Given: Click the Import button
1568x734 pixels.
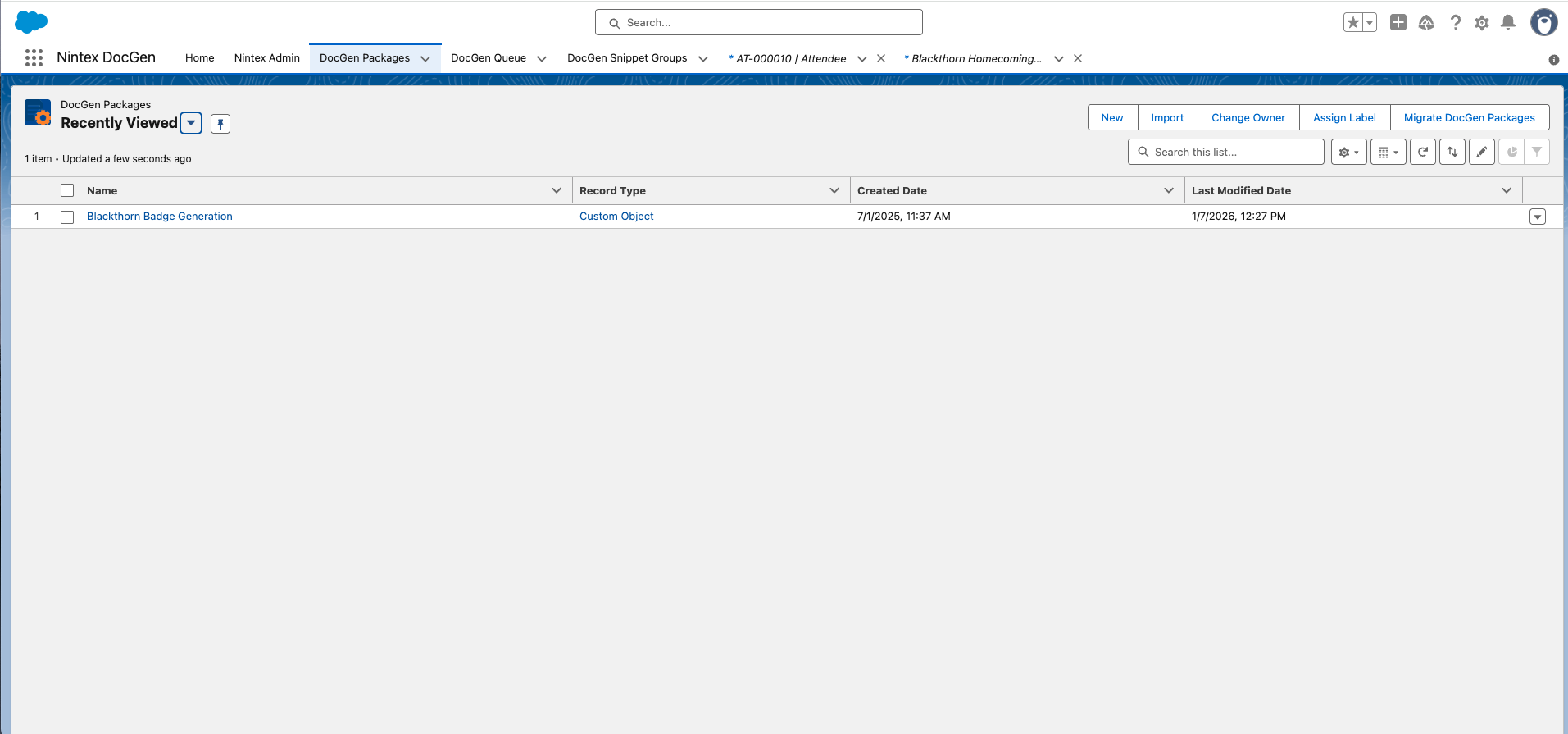Looking at the screenshot, I should point(1167,118).
